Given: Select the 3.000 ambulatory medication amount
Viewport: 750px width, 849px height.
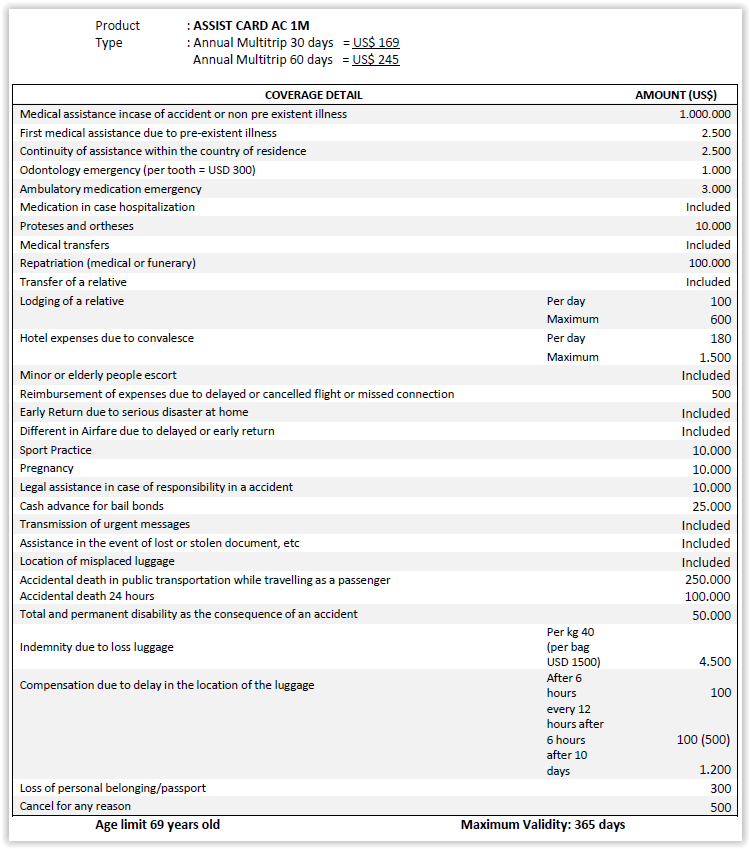Looking at the screenshot, I should coord(716,189).
